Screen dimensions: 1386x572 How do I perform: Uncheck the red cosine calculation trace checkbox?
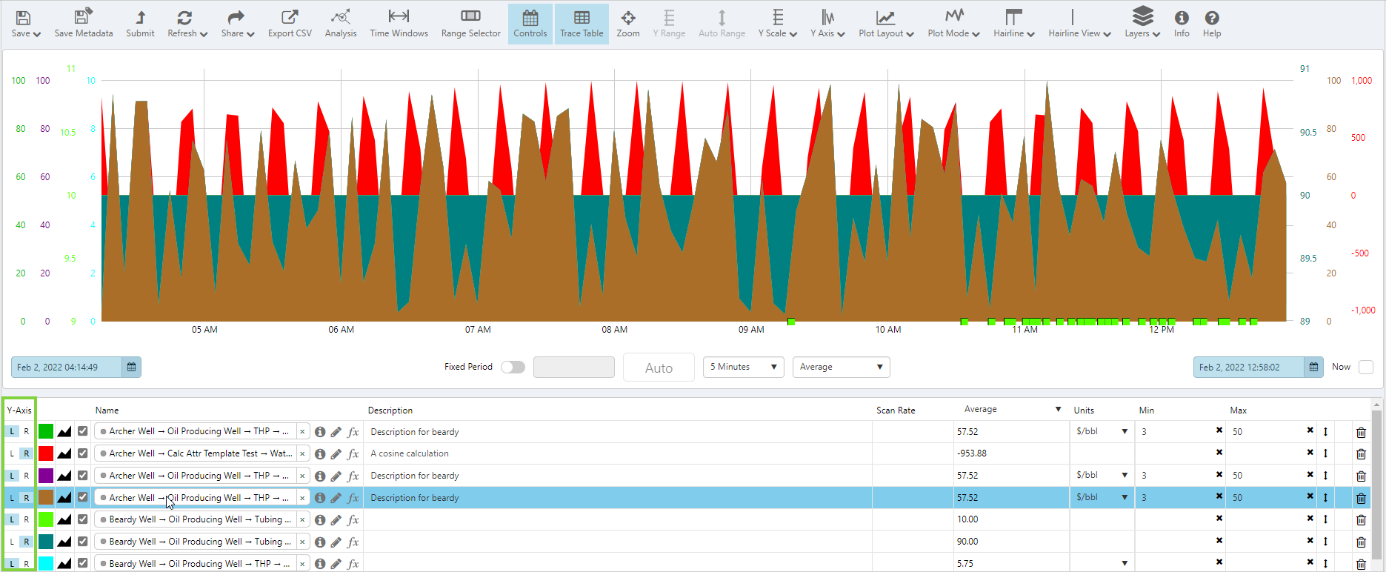(x=83, y=454)
